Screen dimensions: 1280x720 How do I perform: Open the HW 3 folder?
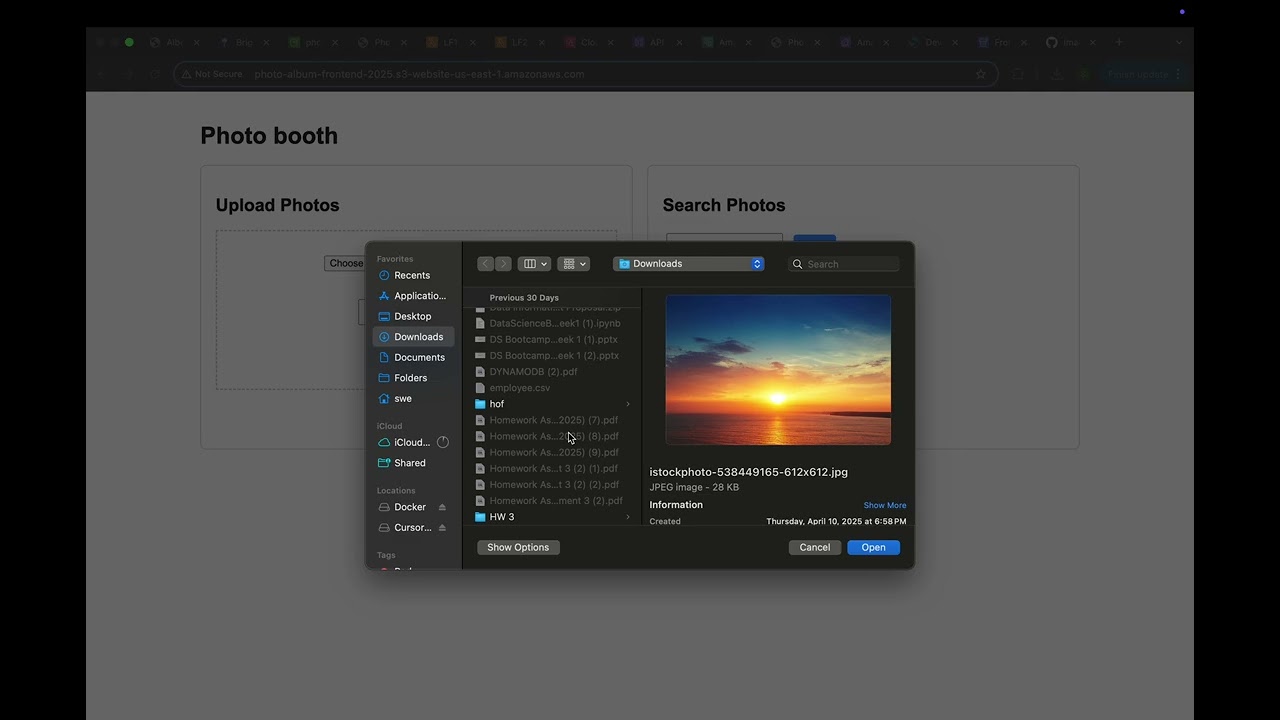point(552,517)
